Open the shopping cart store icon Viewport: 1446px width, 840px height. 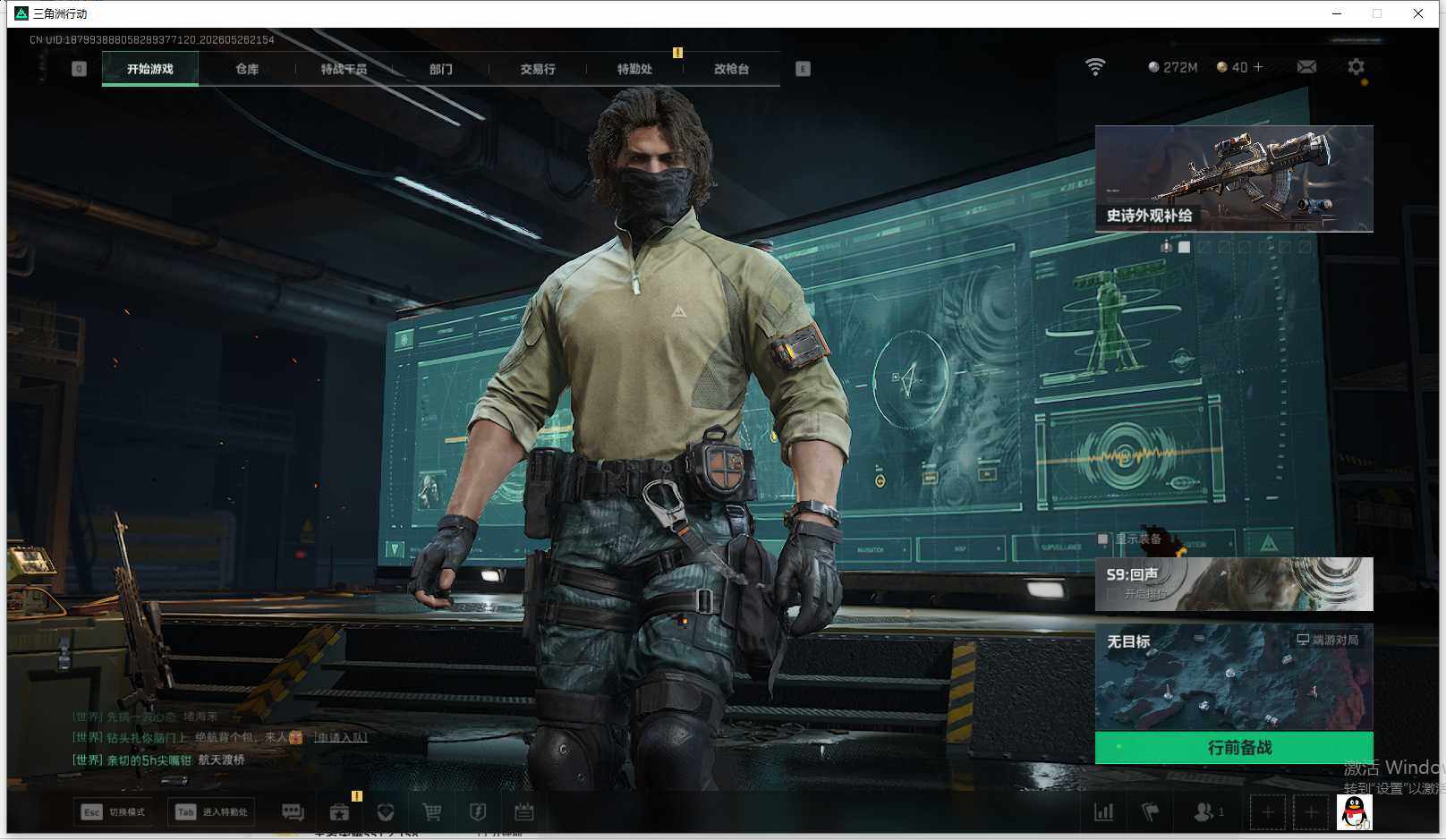432,812
